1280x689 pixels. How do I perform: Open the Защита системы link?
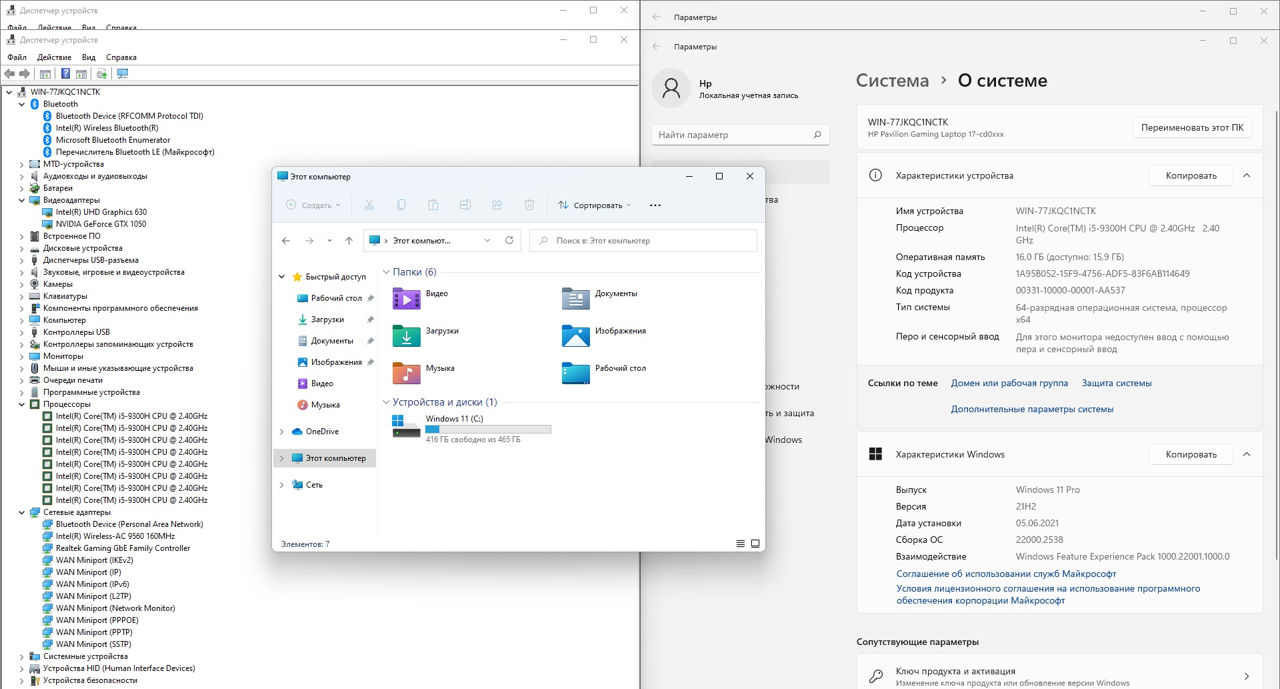click(1116, 383)
